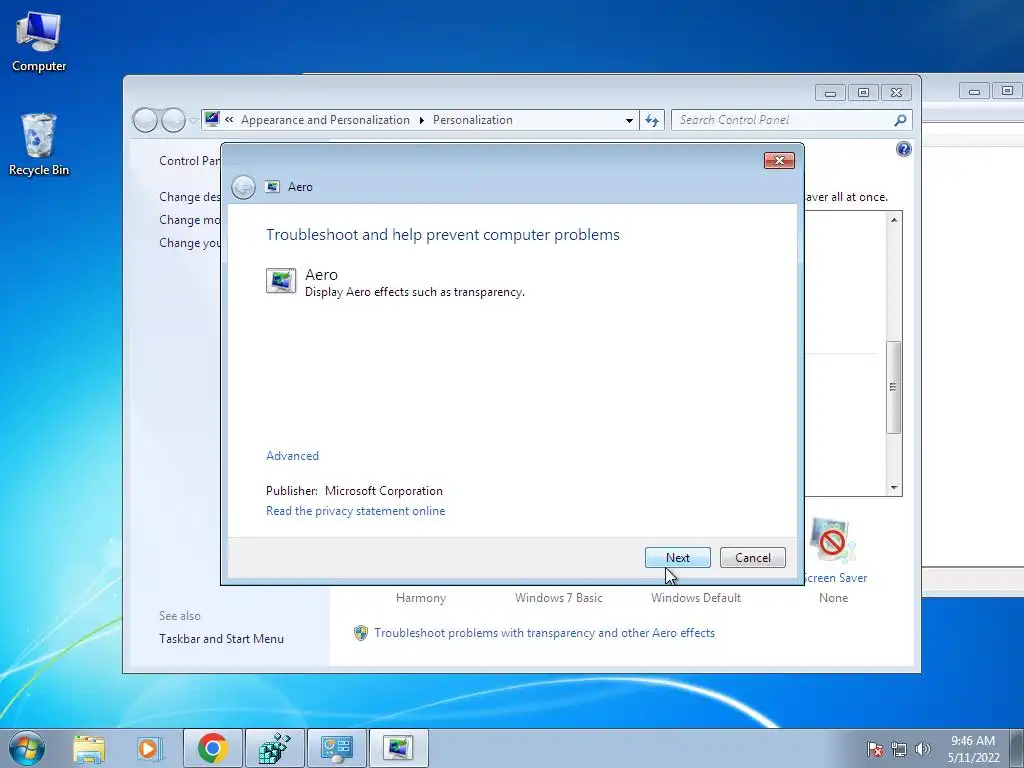The height and width of the screenshot is (768, 1024).
Task: Click the network tray icon
Action: [x=899, y=749]
